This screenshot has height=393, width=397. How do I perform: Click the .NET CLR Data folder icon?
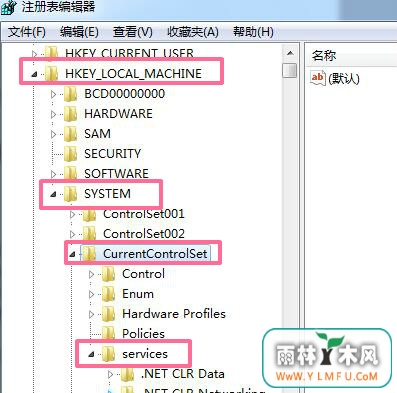[127, 374]
